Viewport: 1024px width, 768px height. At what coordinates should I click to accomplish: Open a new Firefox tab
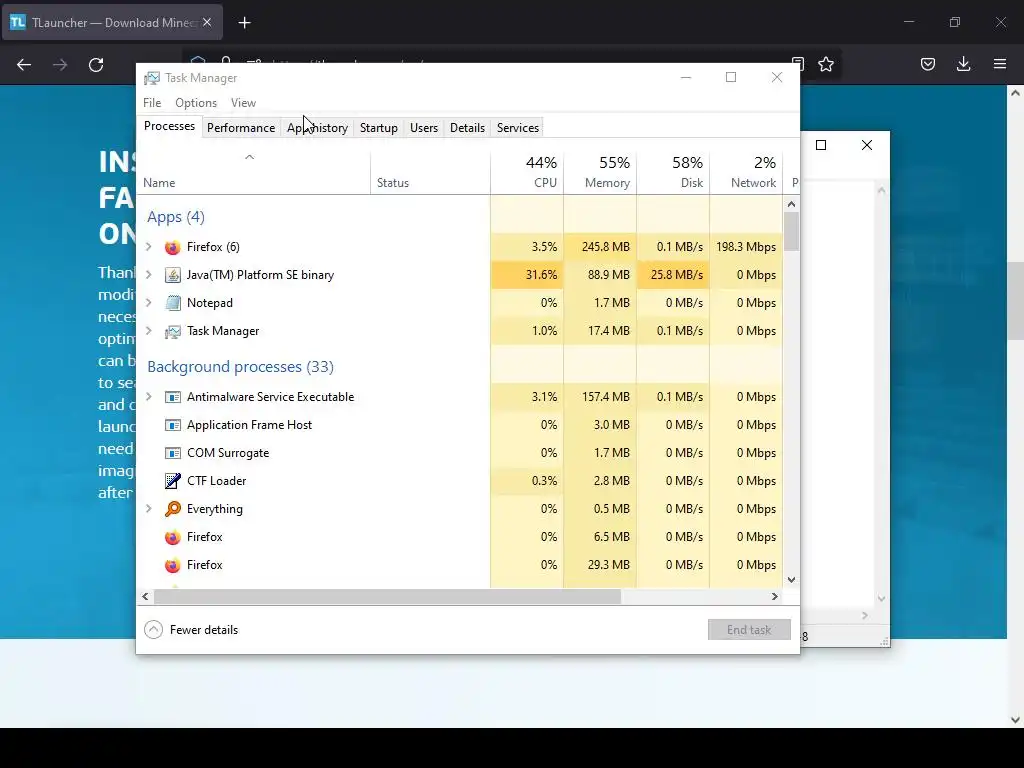pyautogui.click(x=244, y=23)
